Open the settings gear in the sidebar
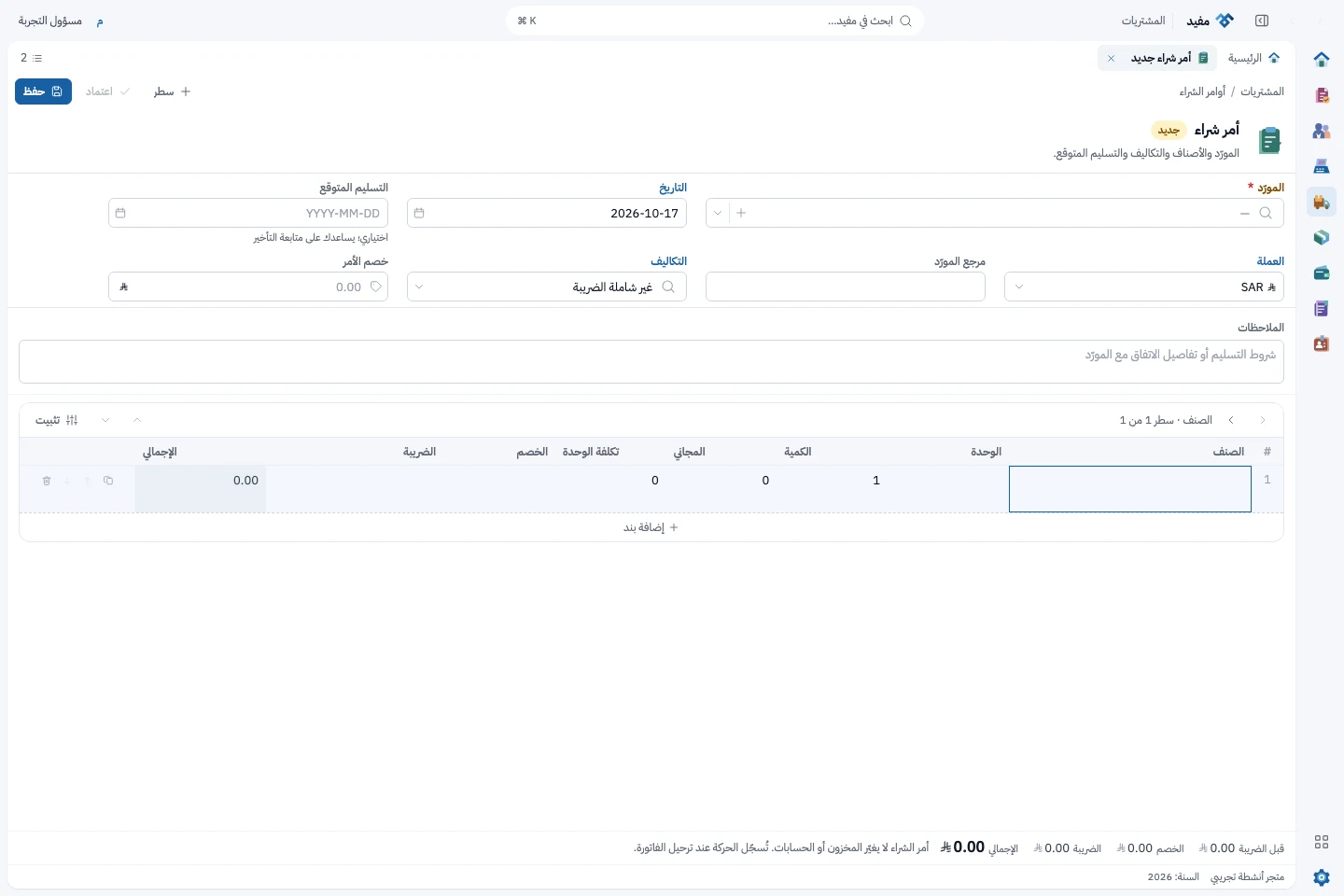Screen dimensions: 1344x896 pos(1322,877)
